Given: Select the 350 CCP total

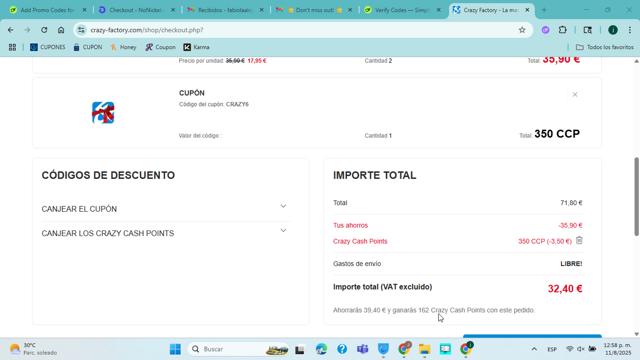Looking at the screenshot, I should (x=557, y=134).
